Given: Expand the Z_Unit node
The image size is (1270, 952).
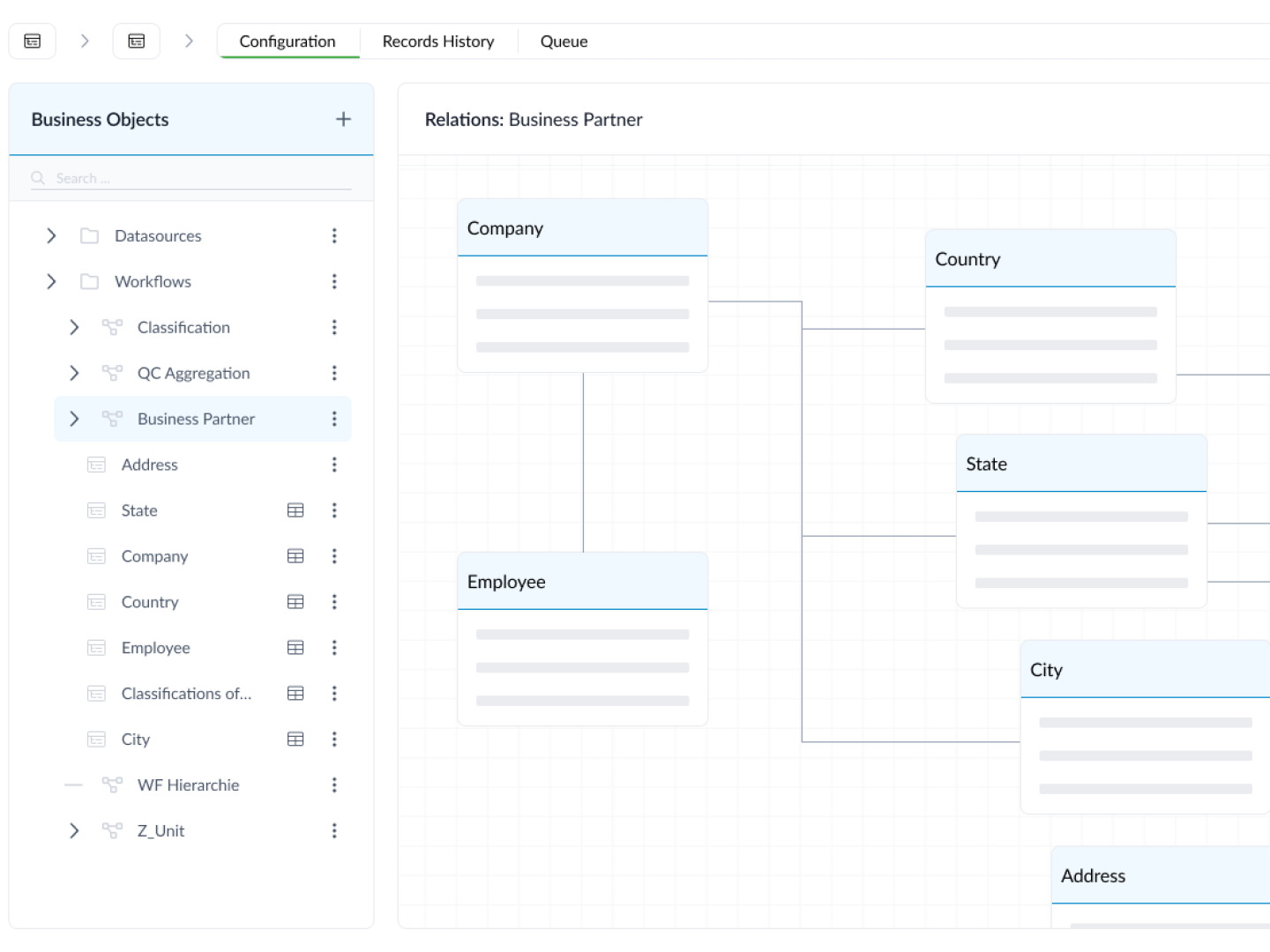Looking at the screenshot, I should (x=74, y=830).
